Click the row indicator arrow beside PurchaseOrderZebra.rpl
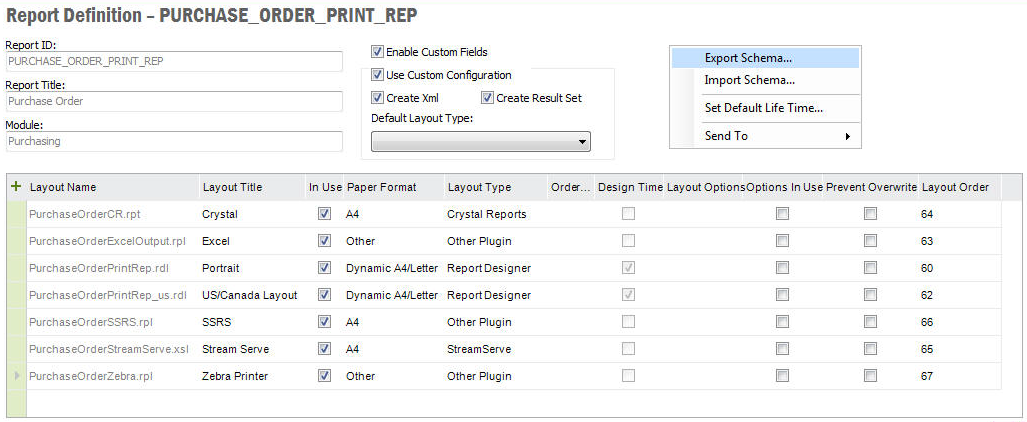The image size is (1027, 422). pyautogui.click(x=14, y=376)
